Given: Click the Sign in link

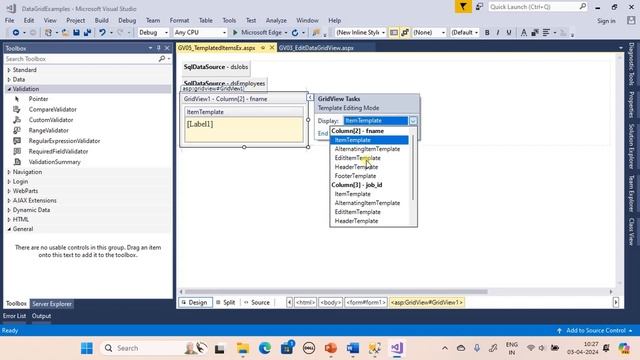Looking at the screenshot, I should tap(607, 21).
